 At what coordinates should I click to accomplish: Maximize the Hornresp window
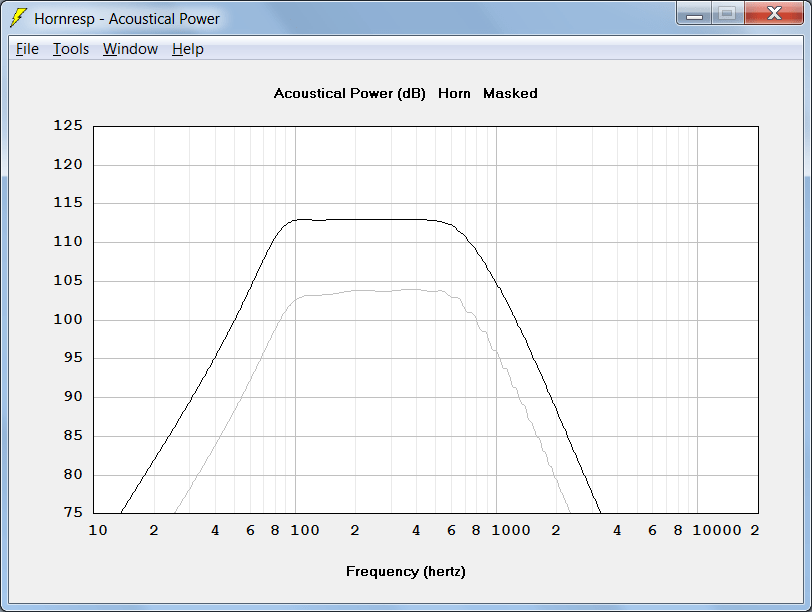pyautogui.click(x=727, y=14)
